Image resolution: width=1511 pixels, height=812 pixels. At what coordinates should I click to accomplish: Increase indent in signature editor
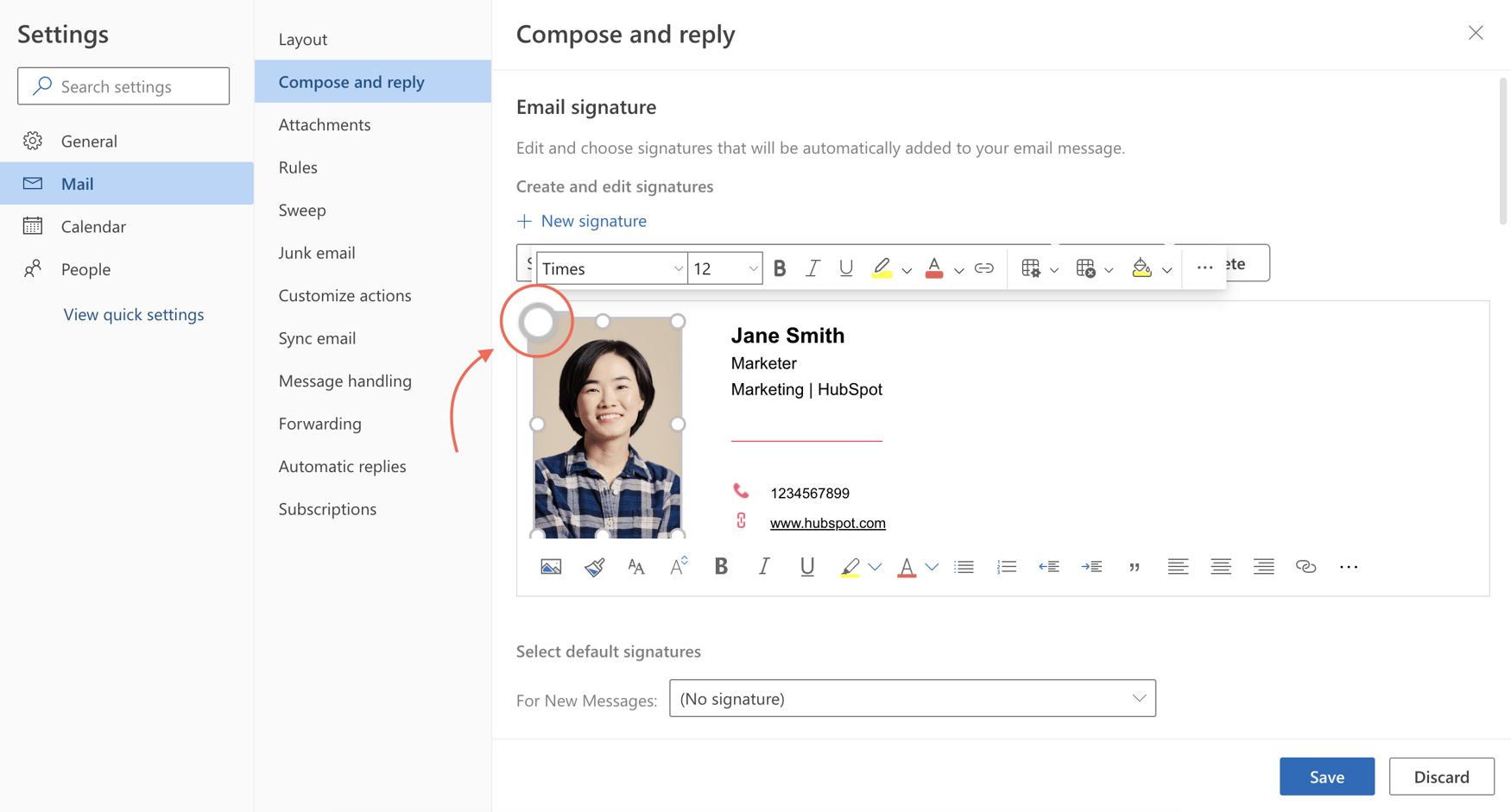[1091, 567]
